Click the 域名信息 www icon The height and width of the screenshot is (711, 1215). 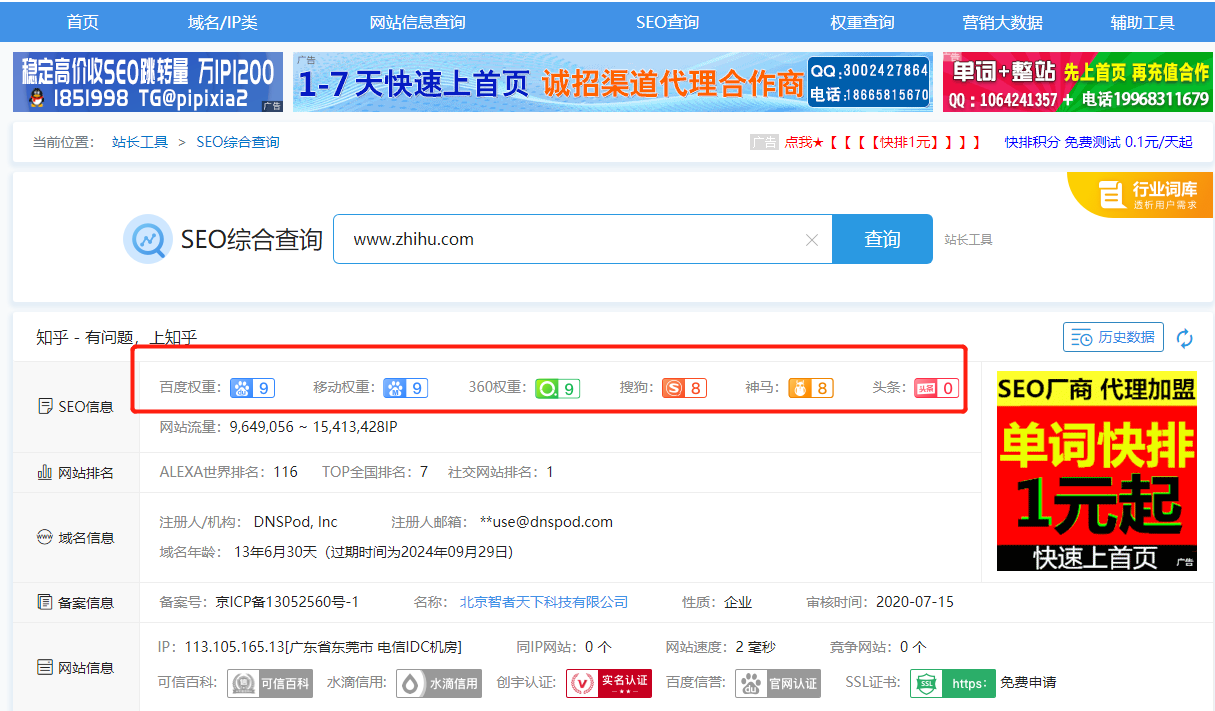point(45,537)
